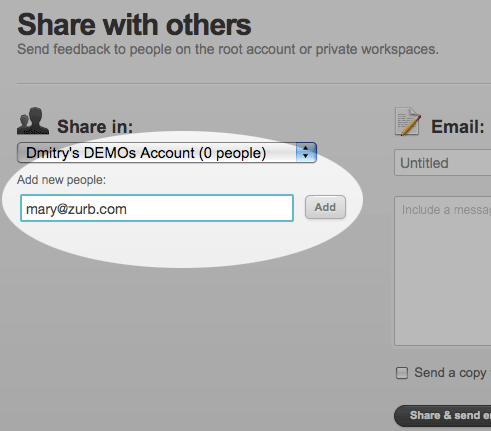Open the Dmitry's DEMOs Account dropdown
Screen dimensions: 491x431
tap(167, 153)
